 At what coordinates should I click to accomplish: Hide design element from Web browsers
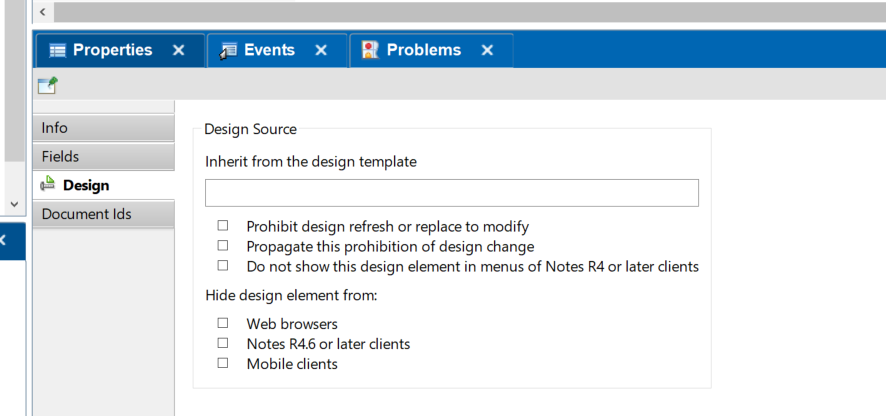point(223,323)
